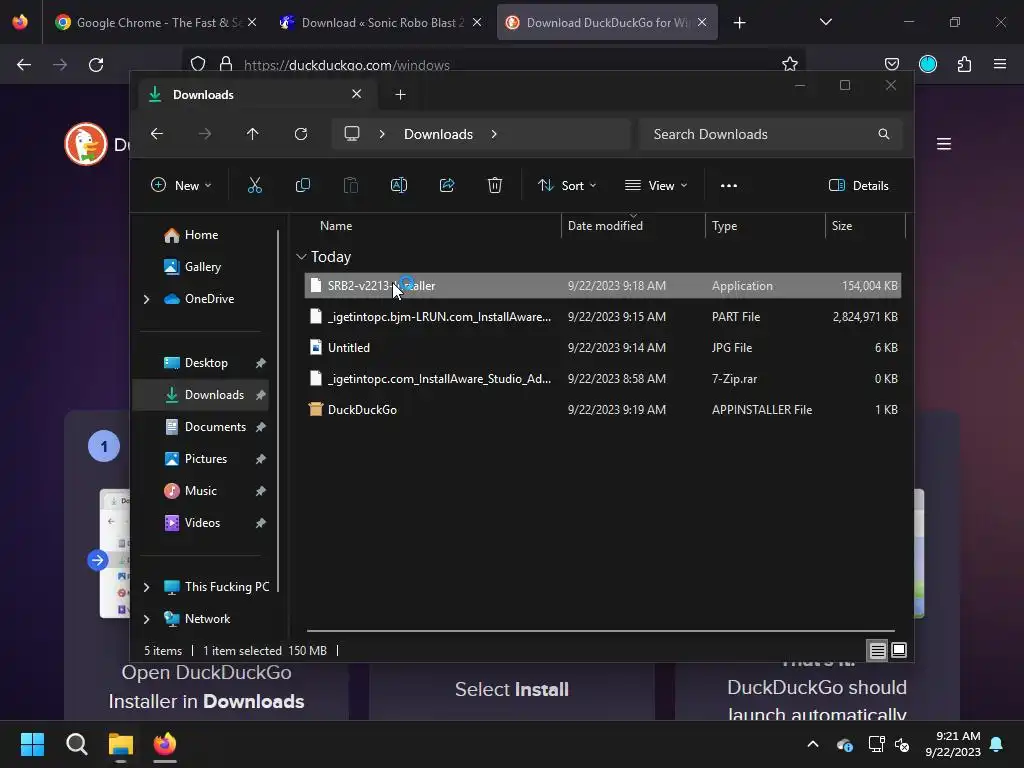Bookmark this page with the star icon
Viewport: 1024px width, 768px height.
[790, 64]
